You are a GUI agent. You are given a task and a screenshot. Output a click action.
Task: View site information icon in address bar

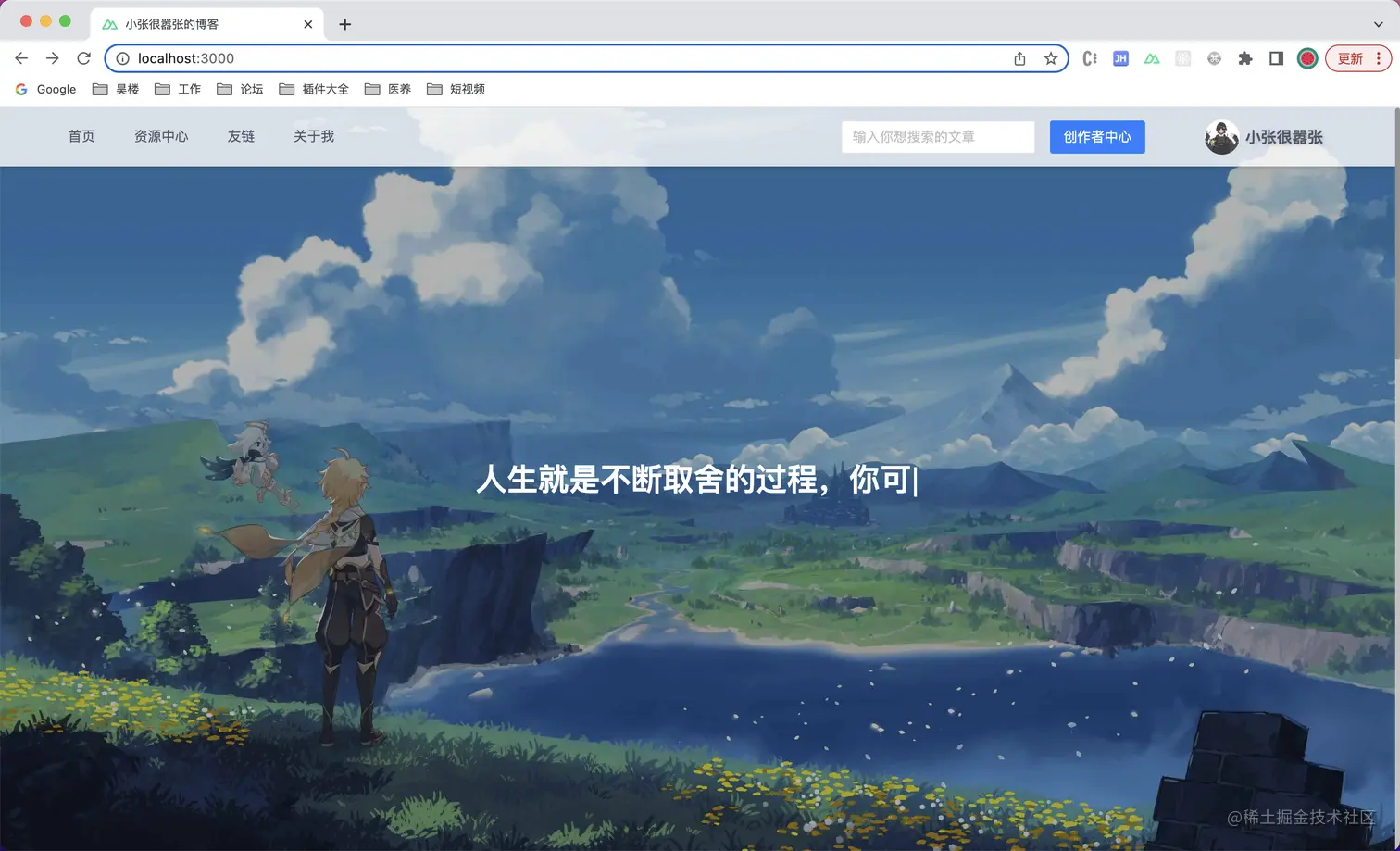tap(122, 58)
